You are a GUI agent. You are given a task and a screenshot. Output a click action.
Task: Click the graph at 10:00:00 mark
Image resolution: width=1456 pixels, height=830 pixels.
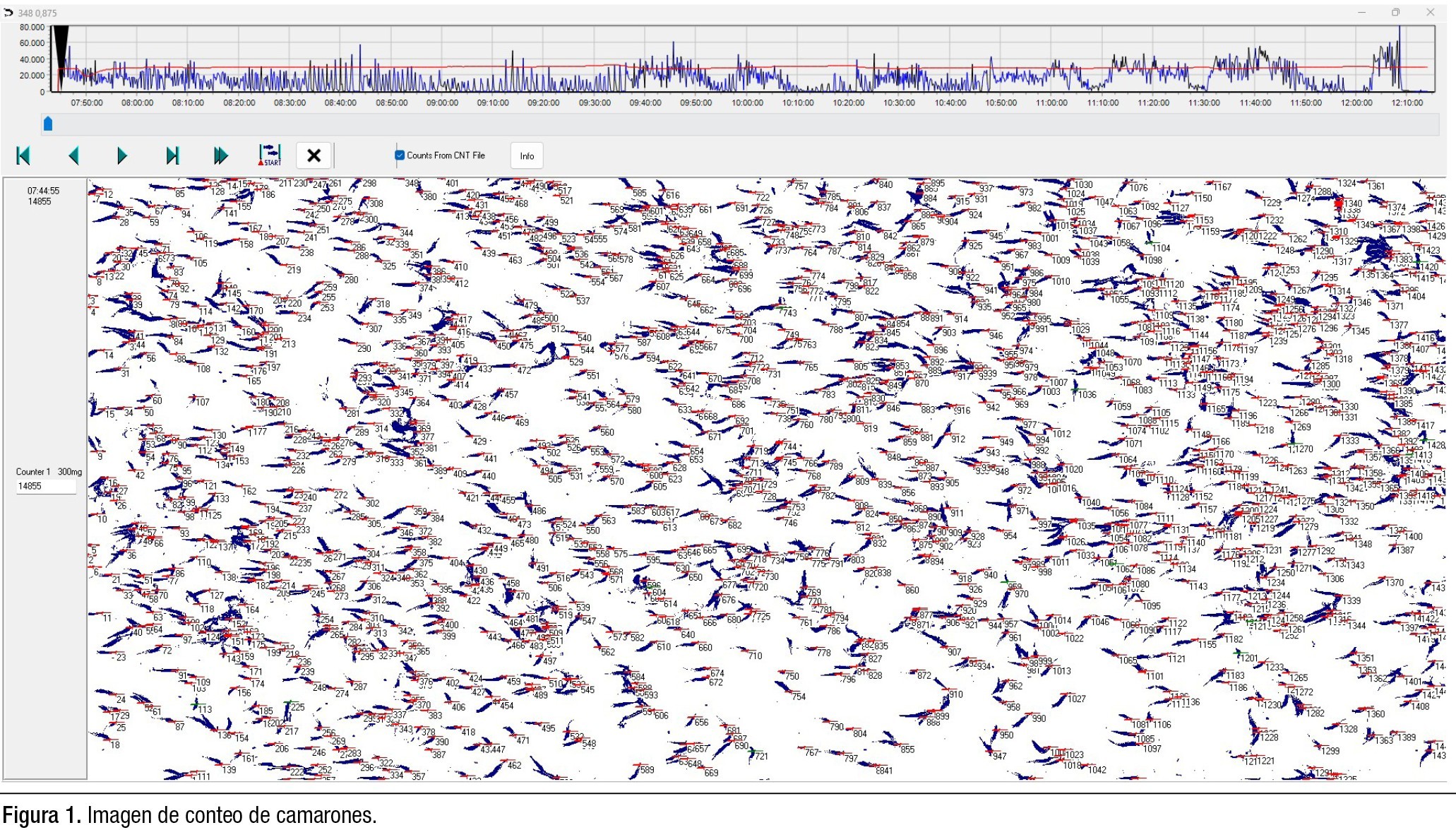(x=747, y=71)
